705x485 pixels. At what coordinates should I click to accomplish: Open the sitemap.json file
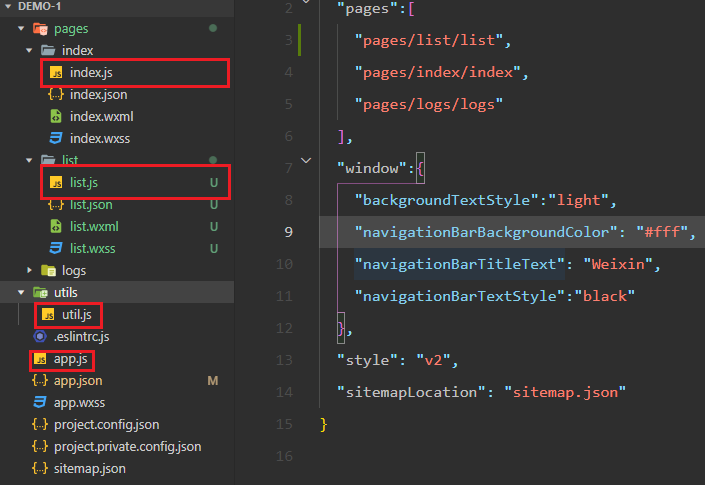click(89, 468)
